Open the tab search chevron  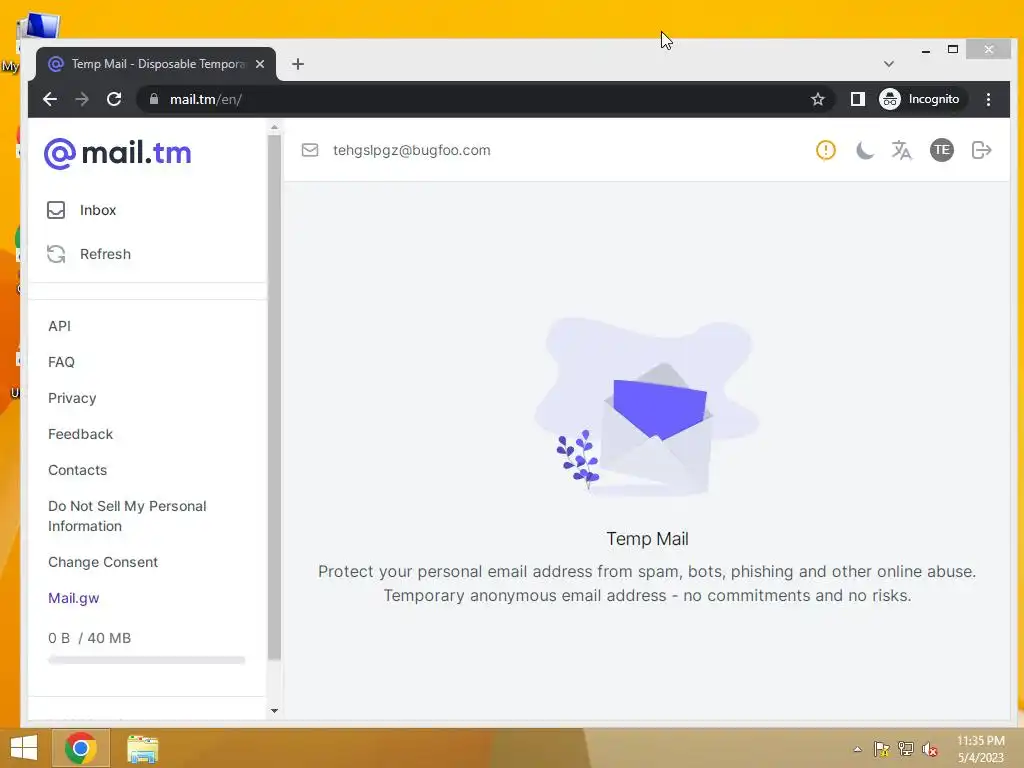pos(889,64)
